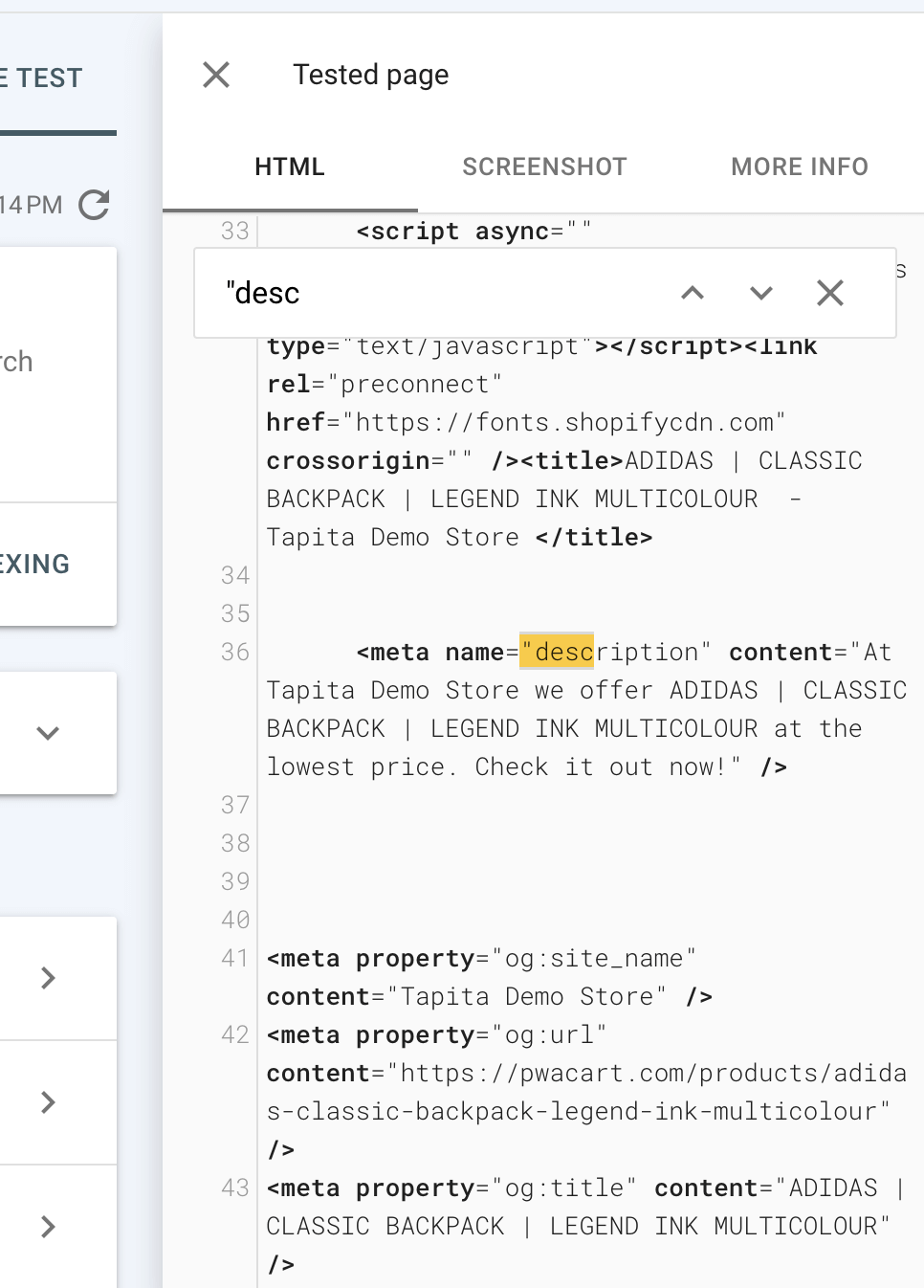
Task: Click the "og:title" property text
Action: [564, 1188]
